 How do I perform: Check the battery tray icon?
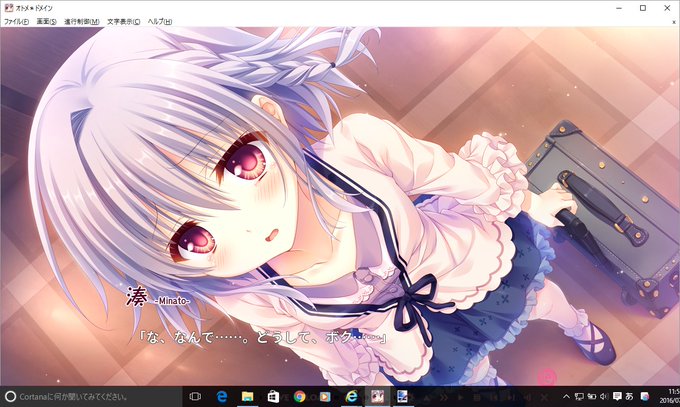(592, 396)
